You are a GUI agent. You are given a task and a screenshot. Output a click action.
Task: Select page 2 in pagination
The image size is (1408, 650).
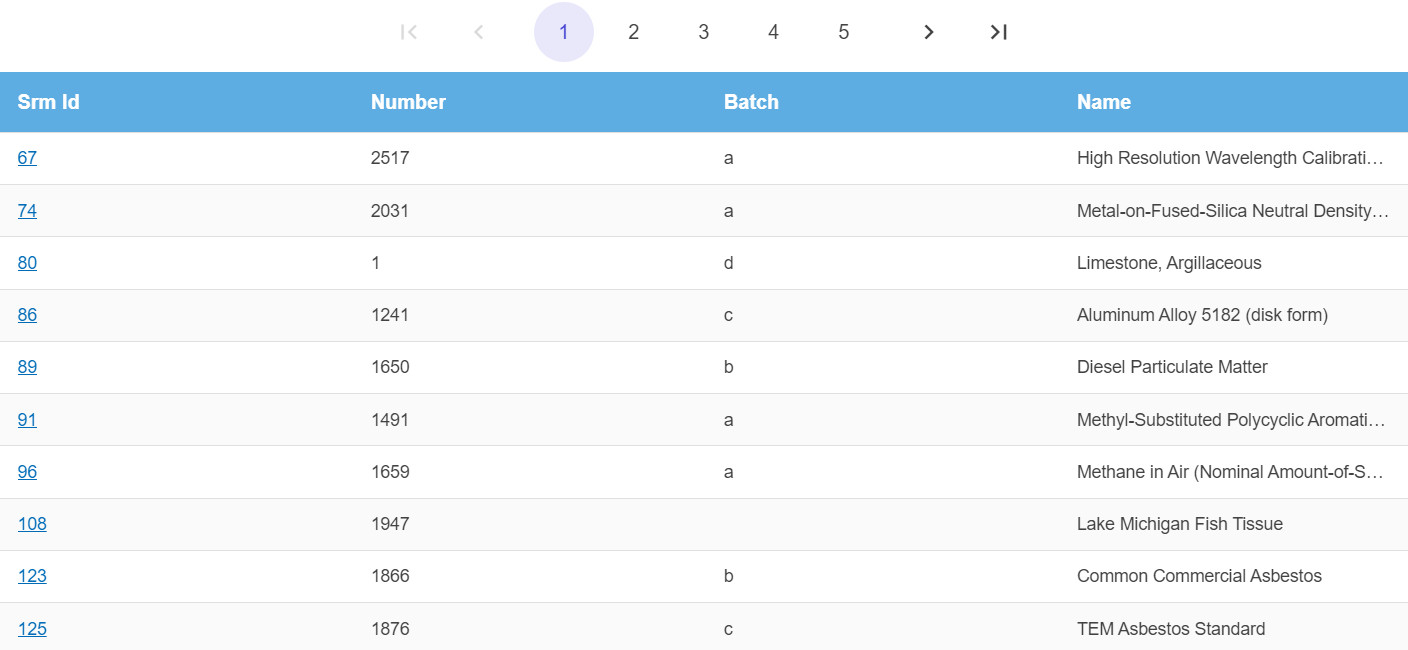click(633, 32)
